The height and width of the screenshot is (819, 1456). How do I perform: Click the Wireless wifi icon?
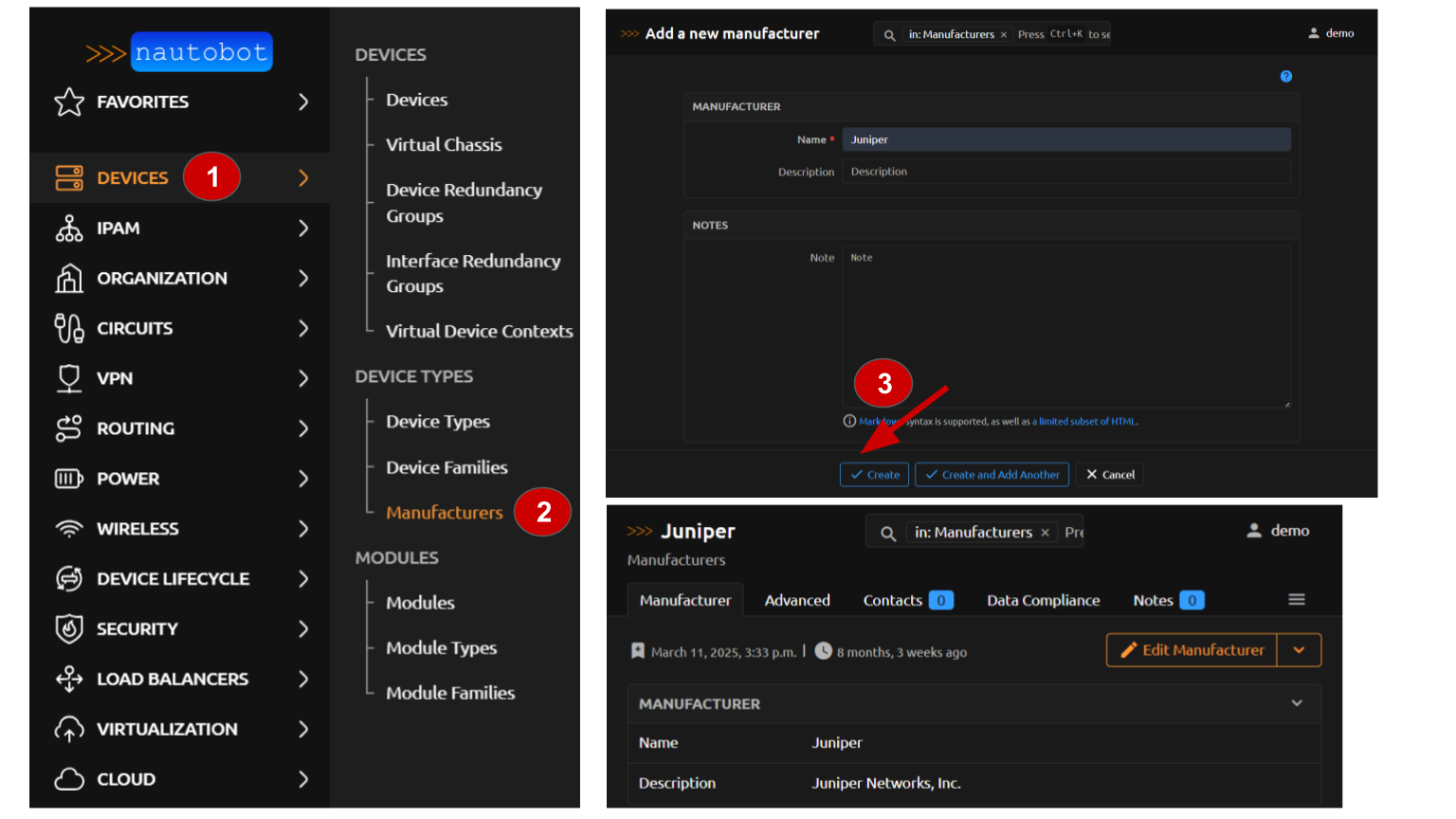[x=69, y=529]
